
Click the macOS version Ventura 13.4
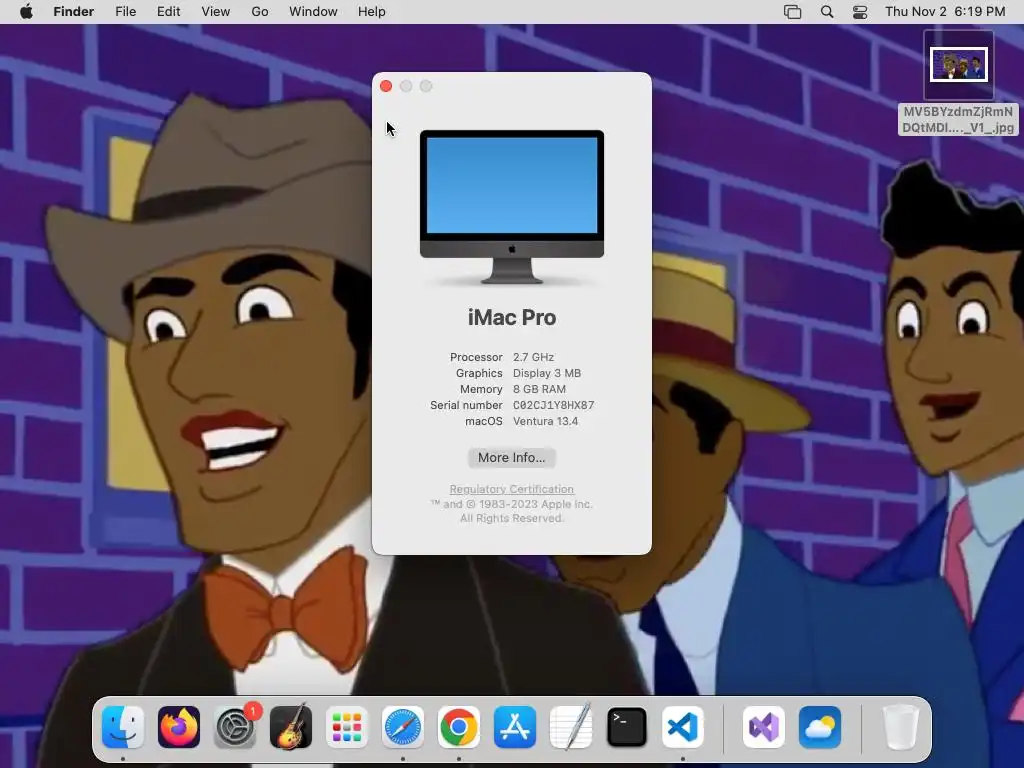tap(545, 421)
